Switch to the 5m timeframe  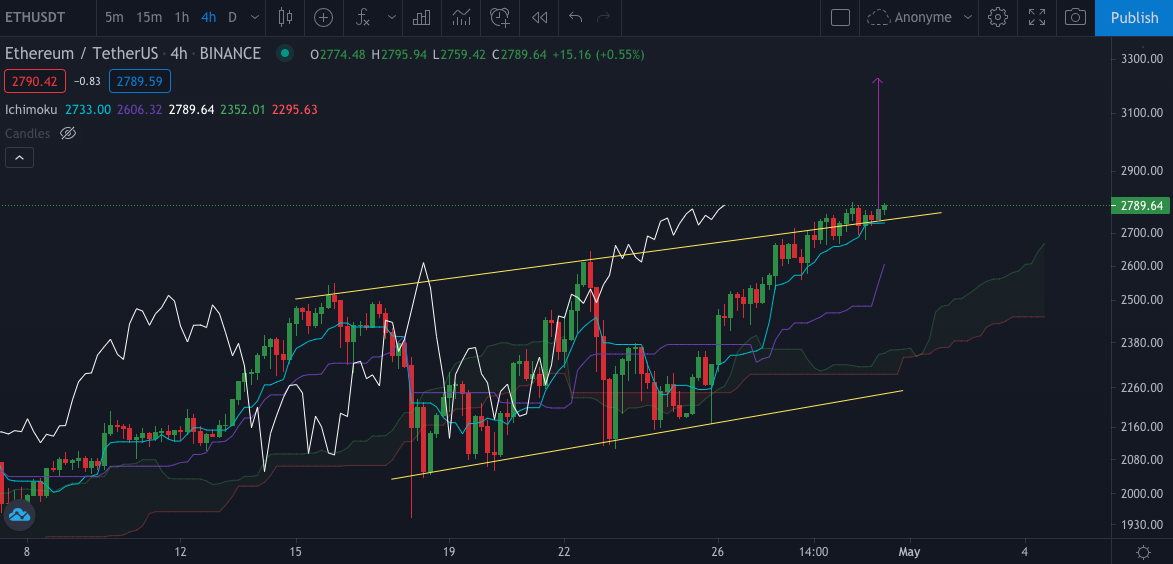(114, 17)
